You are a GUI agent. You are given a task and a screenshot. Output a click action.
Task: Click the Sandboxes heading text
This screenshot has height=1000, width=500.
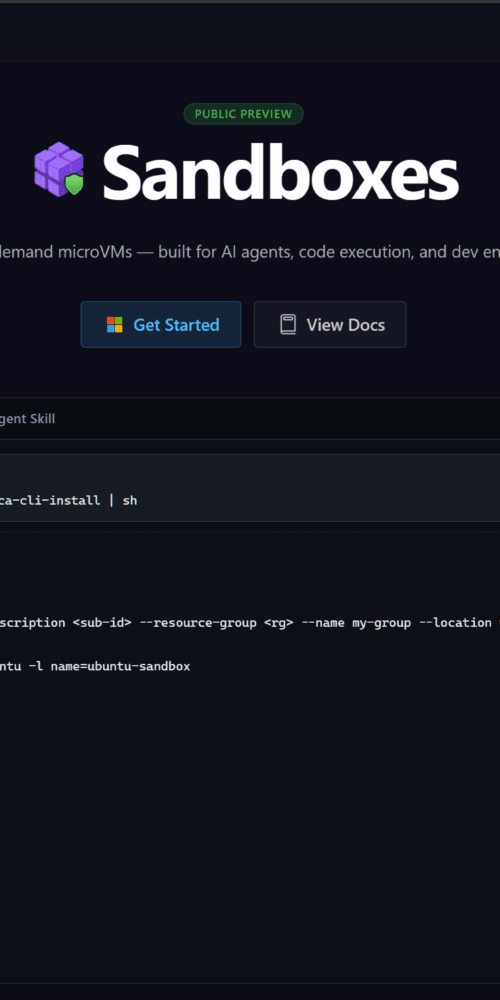(281, 171)
